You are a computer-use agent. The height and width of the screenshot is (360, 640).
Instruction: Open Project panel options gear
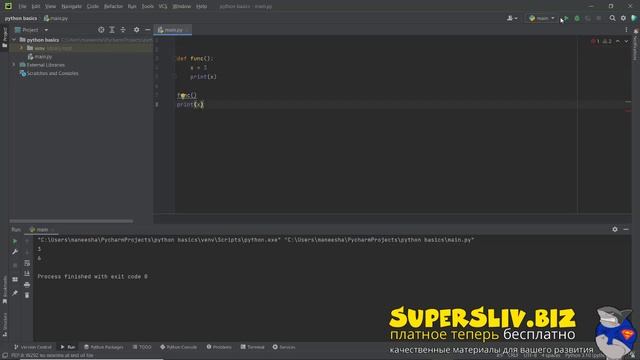(136, 30)
